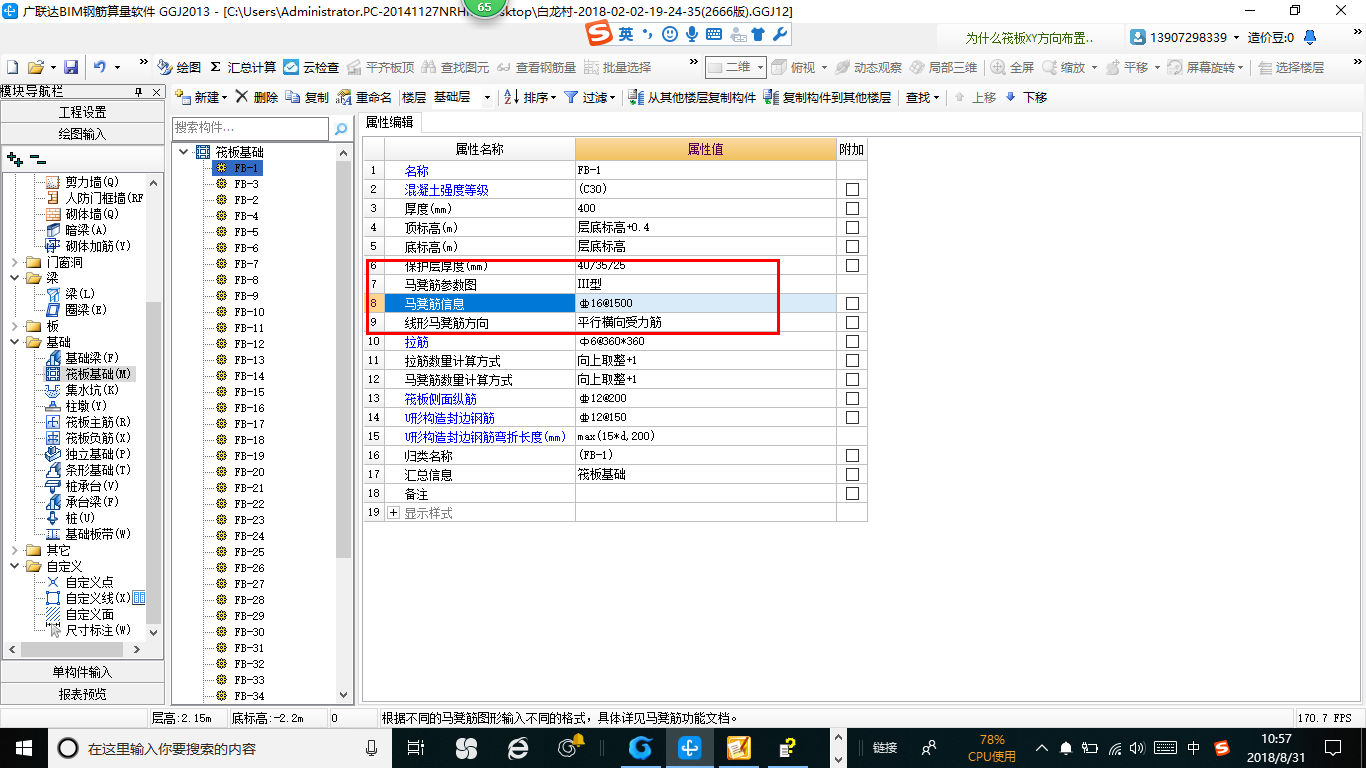Viewport: 1366px width, 768px height.
Task: Click 从其他楼层复制构件 button
Action: (692, 97)
